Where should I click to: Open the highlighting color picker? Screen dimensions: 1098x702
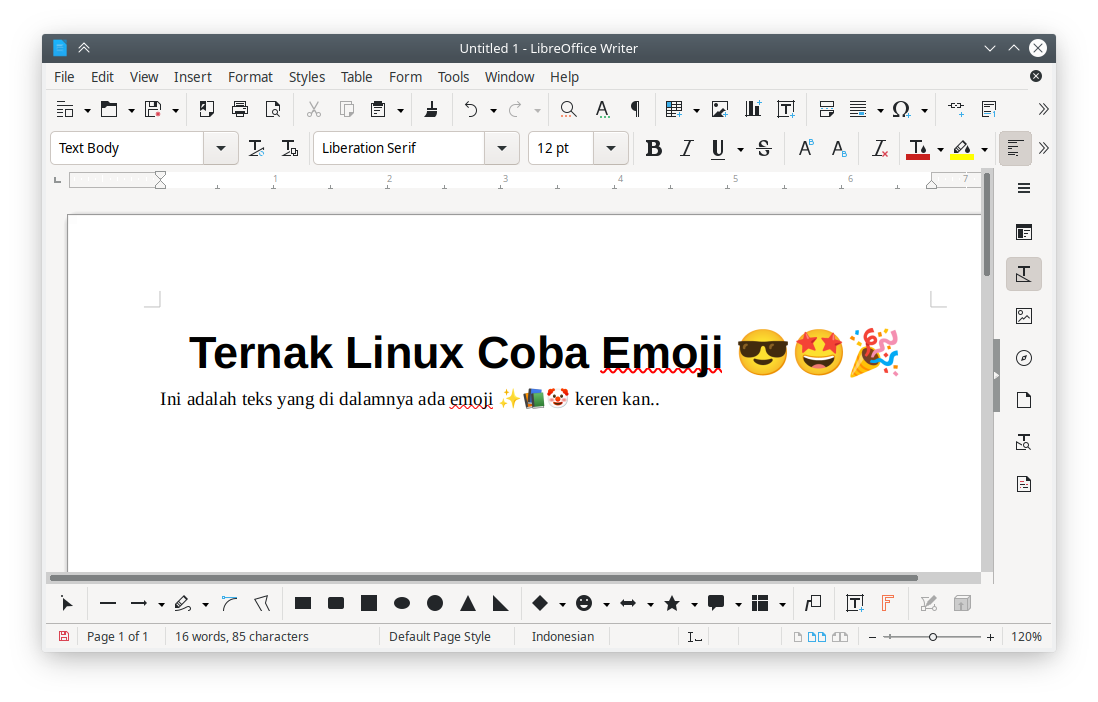(x=984, y=148)
